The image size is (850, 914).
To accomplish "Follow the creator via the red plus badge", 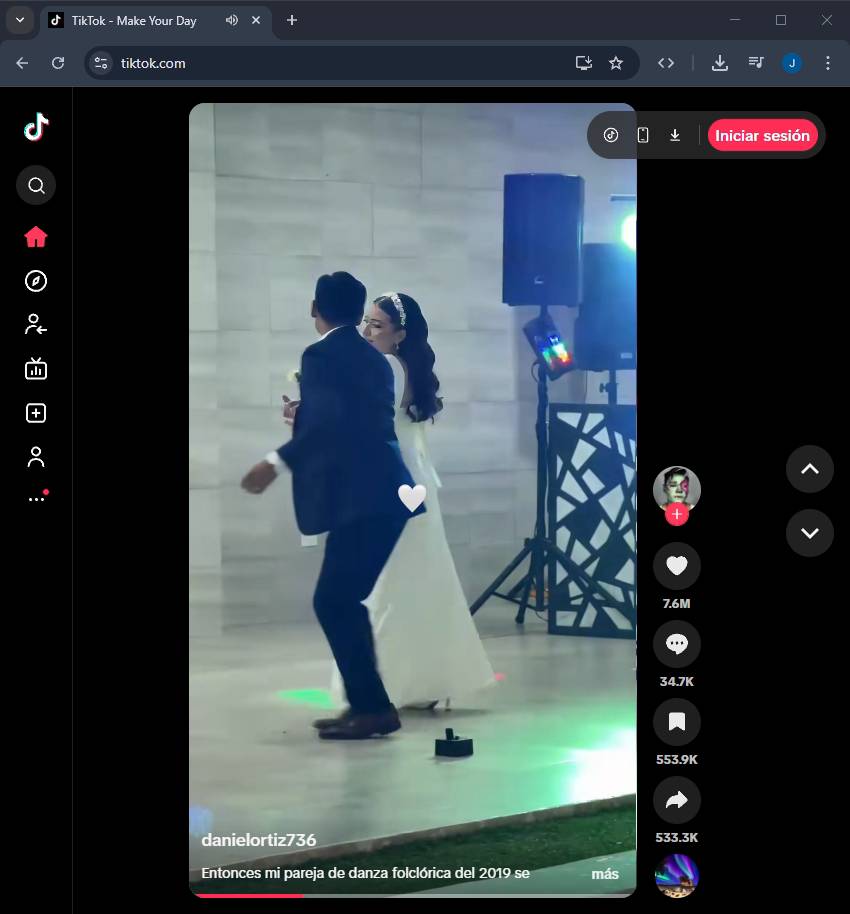I will [x=677, y=514].
